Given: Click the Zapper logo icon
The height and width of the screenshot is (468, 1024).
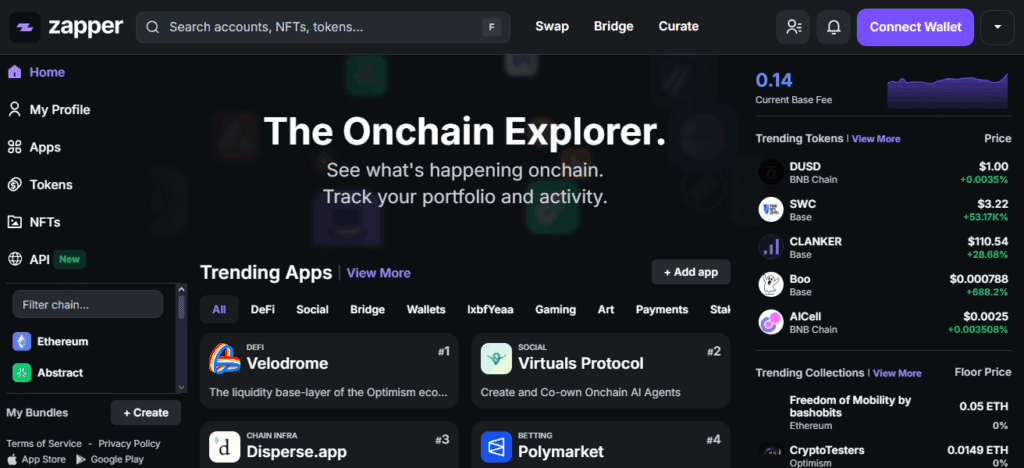Looking at the screenshot, I should coord(25,27).
